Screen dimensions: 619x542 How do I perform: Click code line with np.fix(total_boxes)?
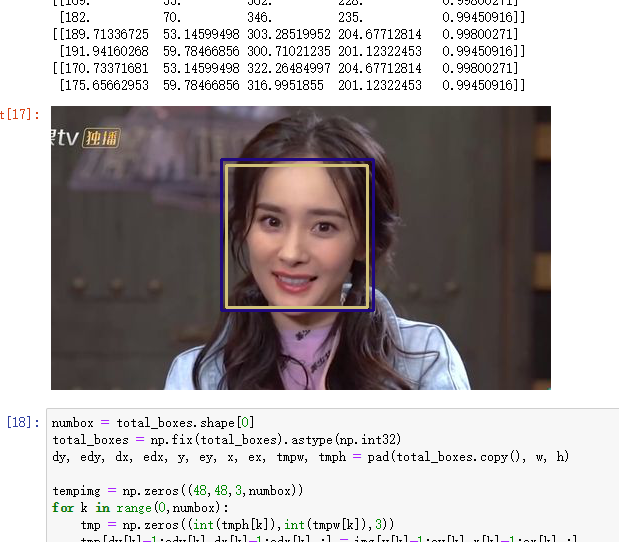227,440
